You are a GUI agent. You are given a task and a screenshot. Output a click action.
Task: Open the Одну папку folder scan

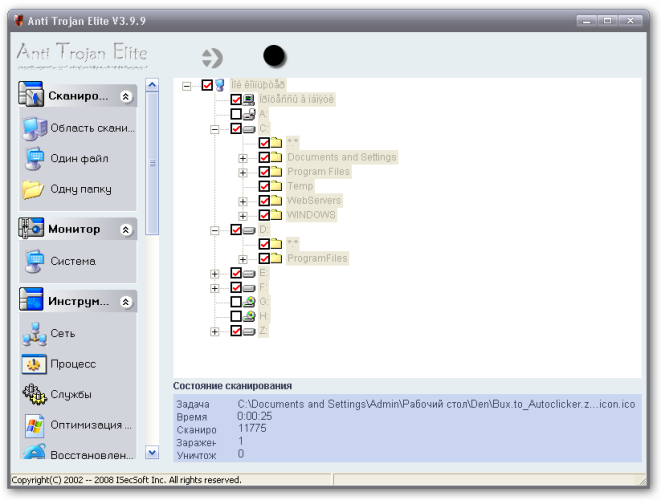pos(35,189)
